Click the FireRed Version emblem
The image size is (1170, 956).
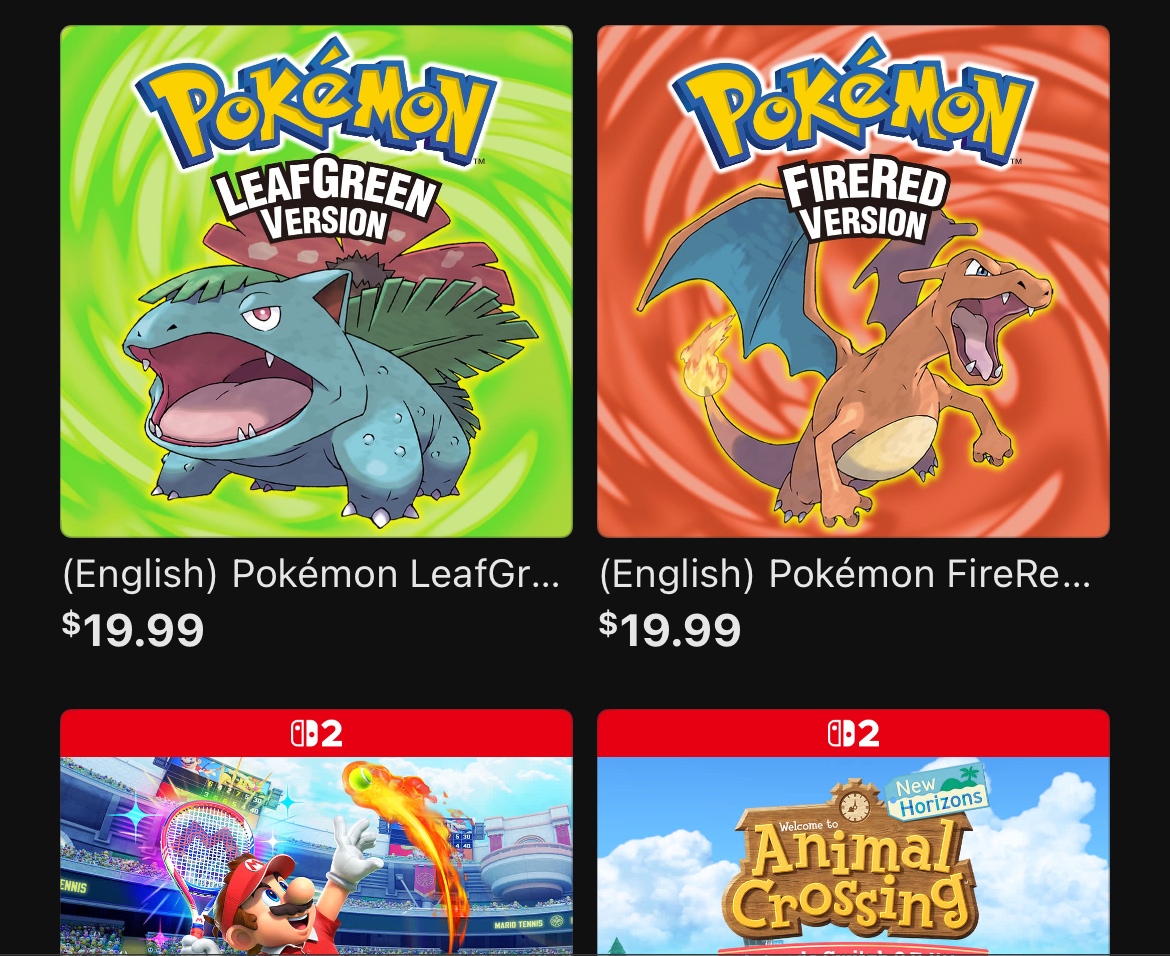(865, 201)
